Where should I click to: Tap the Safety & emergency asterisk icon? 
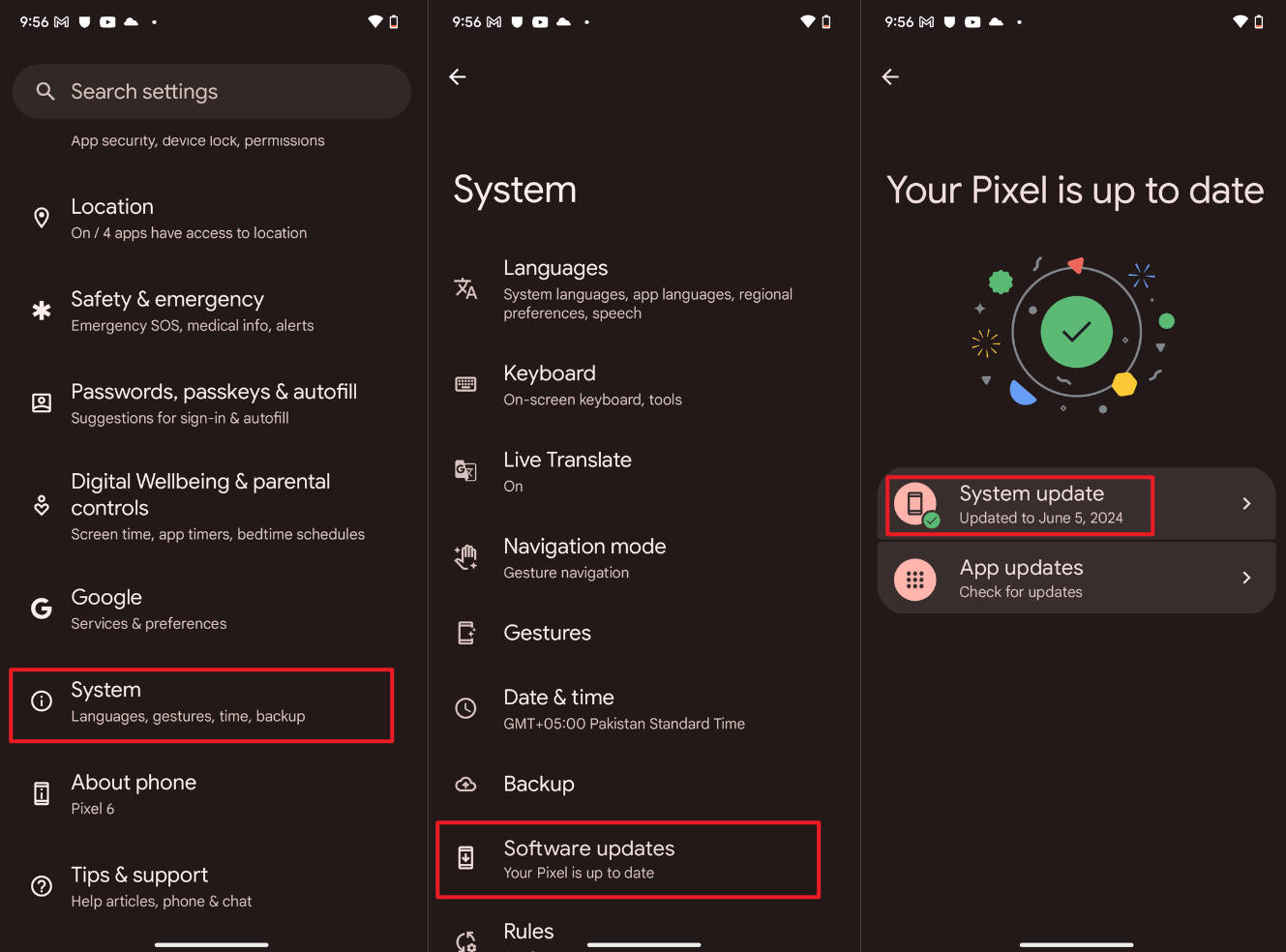pyautogui.click(x=42, y=311)
